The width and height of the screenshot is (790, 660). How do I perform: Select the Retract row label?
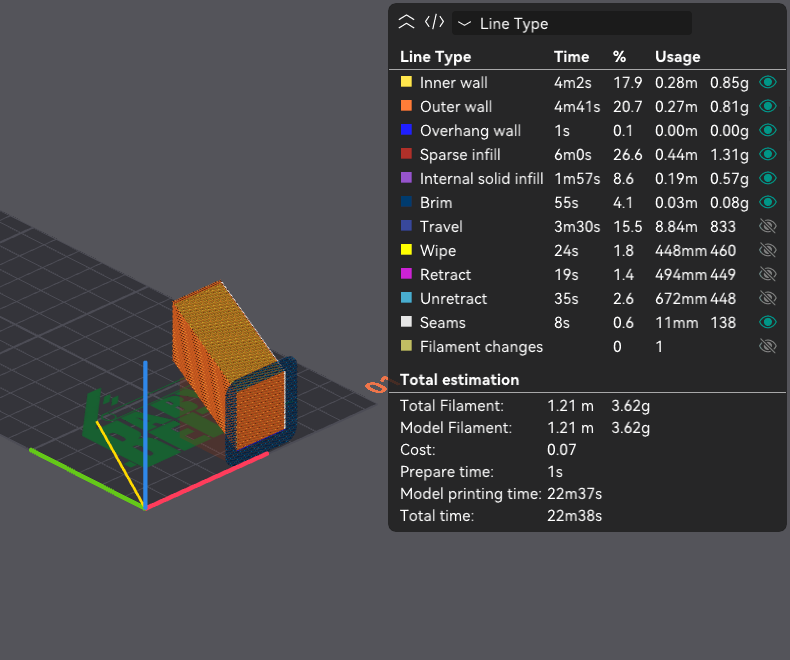tap(445, 275)
